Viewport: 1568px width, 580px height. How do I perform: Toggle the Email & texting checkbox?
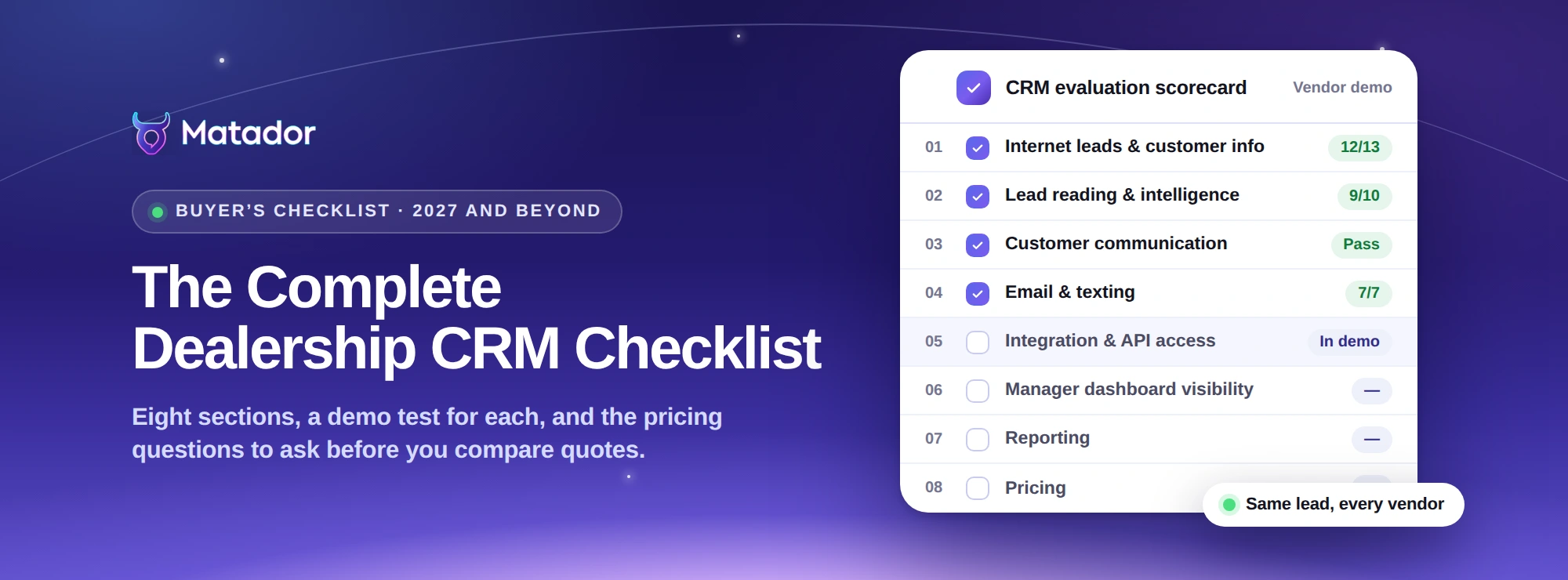(x=978, y=293)
